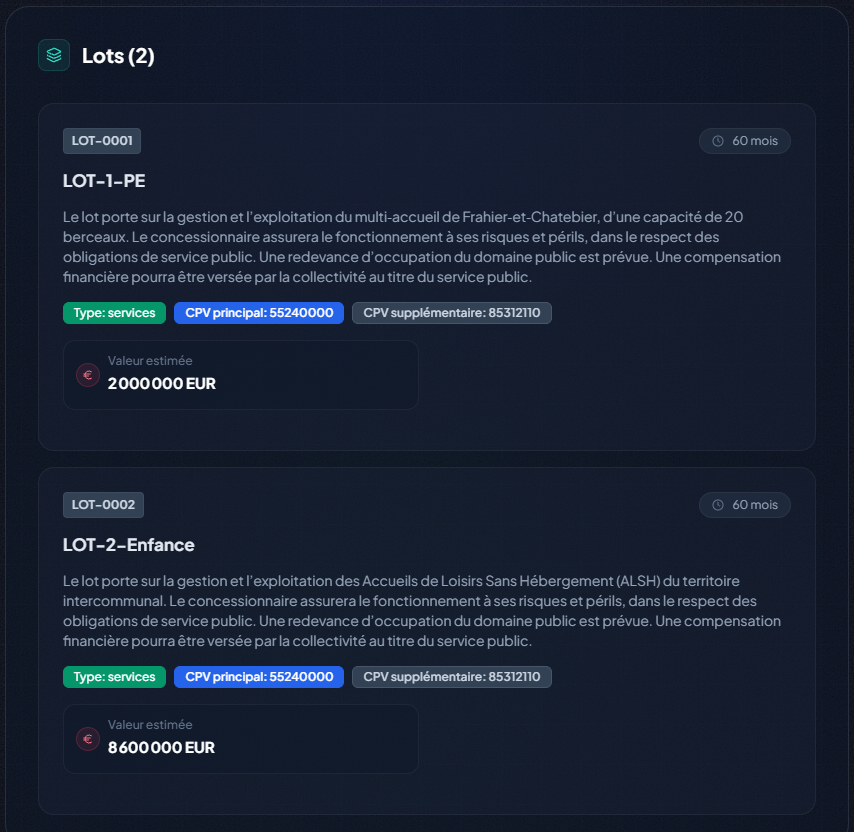Click the clock icon in LOT-0001 duration badge

[718, 141]
